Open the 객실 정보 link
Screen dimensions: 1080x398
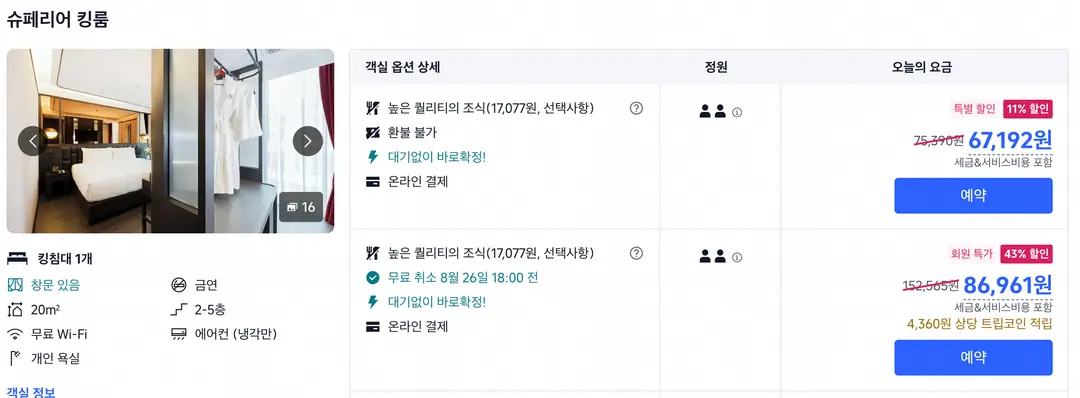pyautogui.click(x=31, y=392)
